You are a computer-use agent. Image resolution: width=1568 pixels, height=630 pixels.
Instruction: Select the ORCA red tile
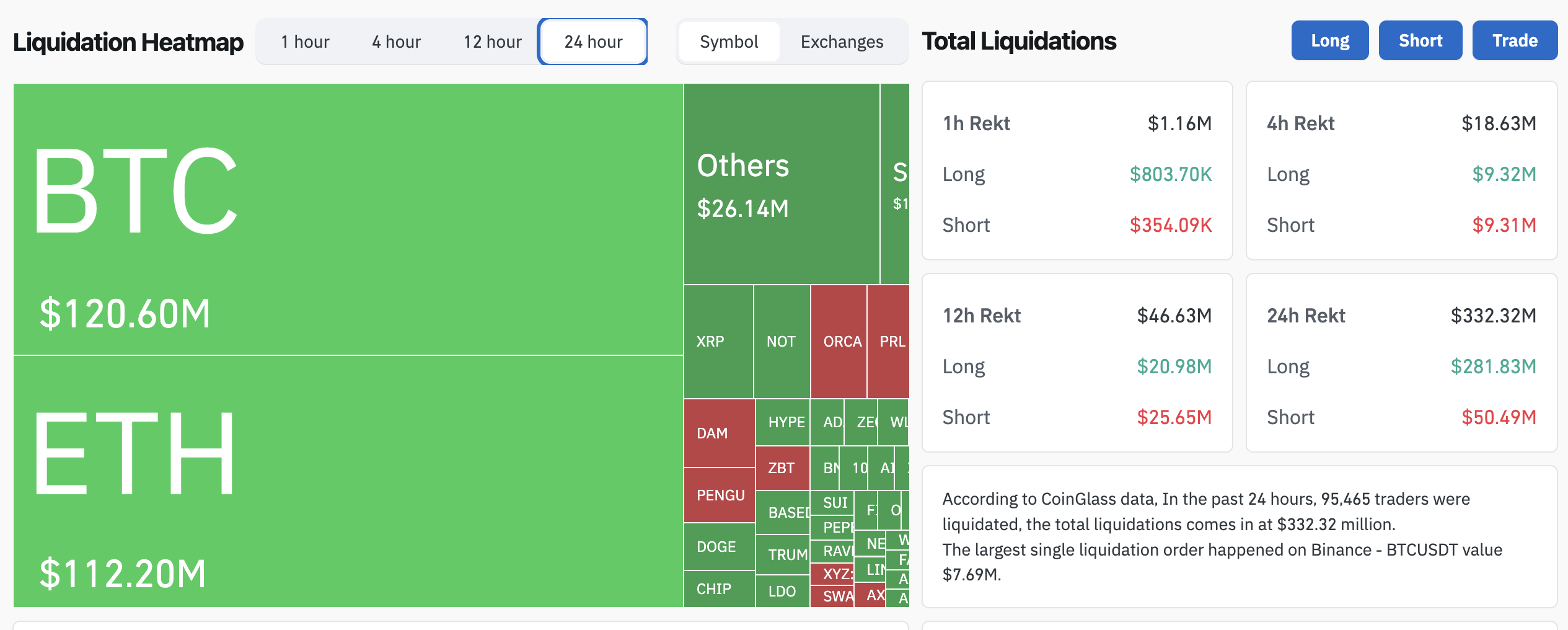click(x=841, y=341)
